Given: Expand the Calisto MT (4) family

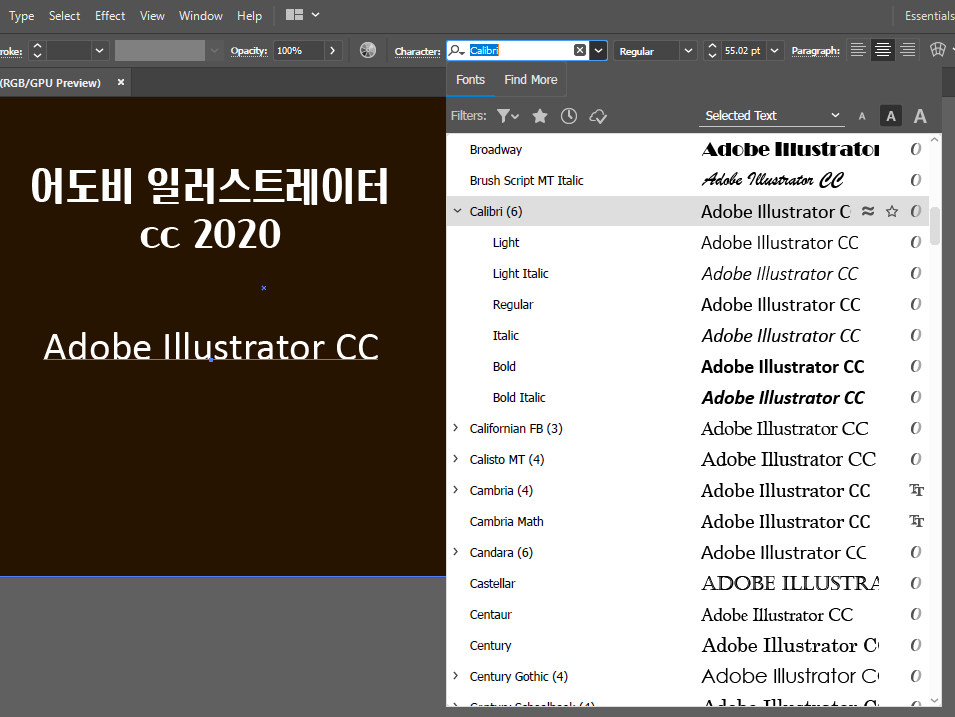Looking at the screenshot, I should click(x=456, y=459).
